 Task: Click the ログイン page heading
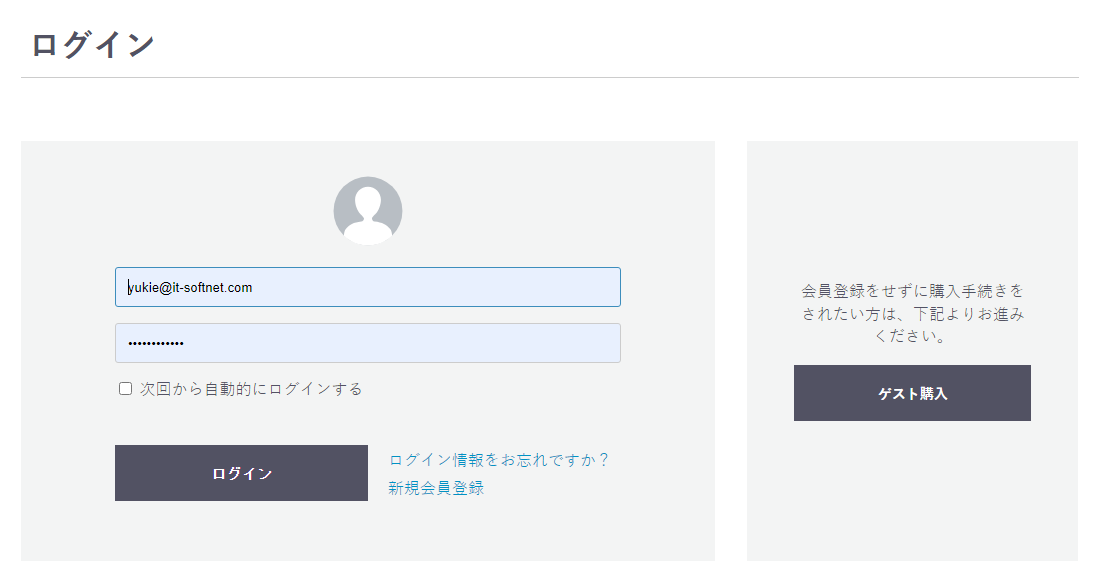tap(92, 44)
